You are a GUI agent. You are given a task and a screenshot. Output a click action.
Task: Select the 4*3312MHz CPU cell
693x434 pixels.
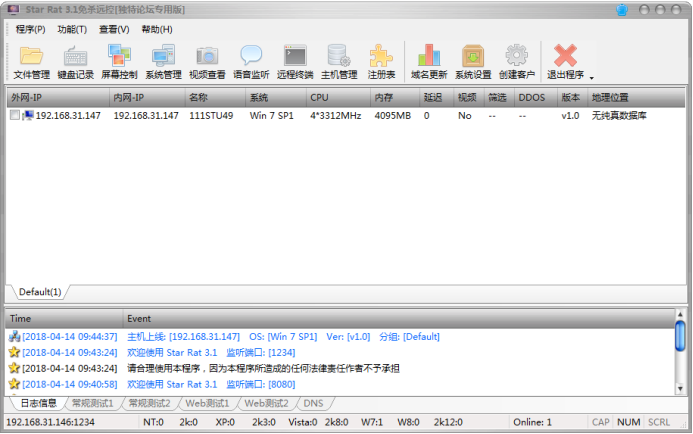[x=335, y=116]
